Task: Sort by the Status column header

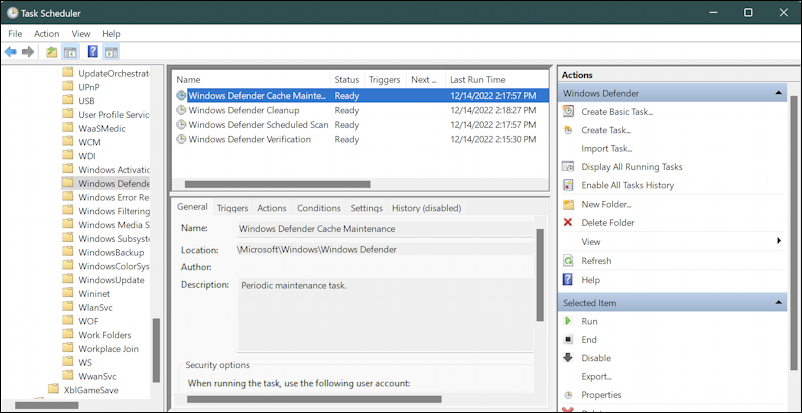Action: click(347, 79)
